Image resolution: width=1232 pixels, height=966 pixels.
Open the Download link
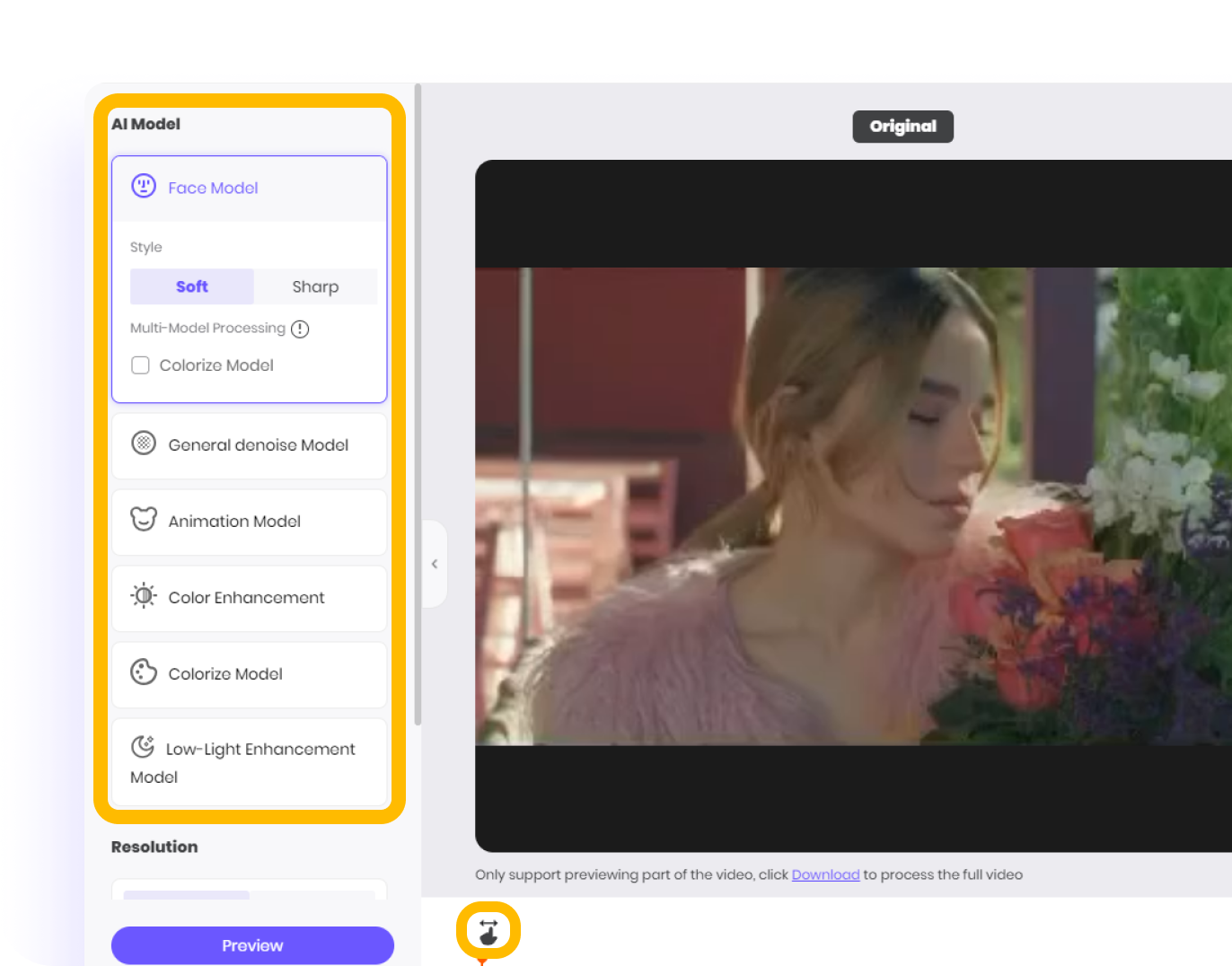825,874
